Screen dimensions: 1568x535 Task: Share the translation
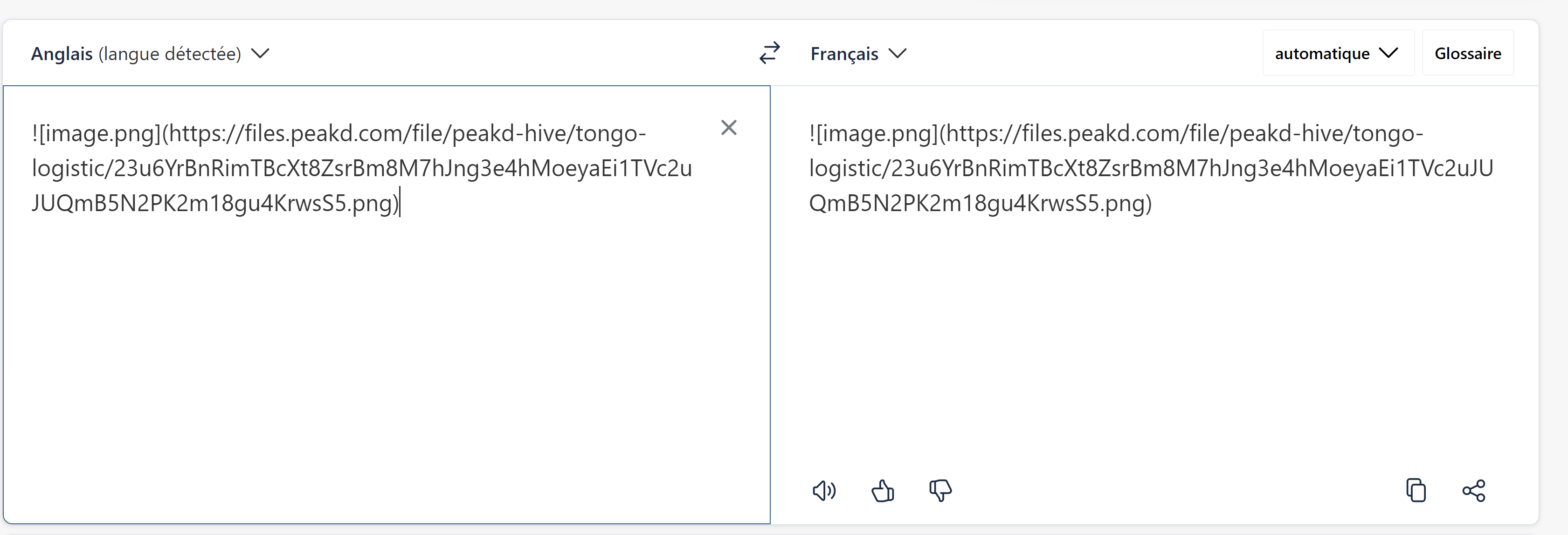point(1474,491)
